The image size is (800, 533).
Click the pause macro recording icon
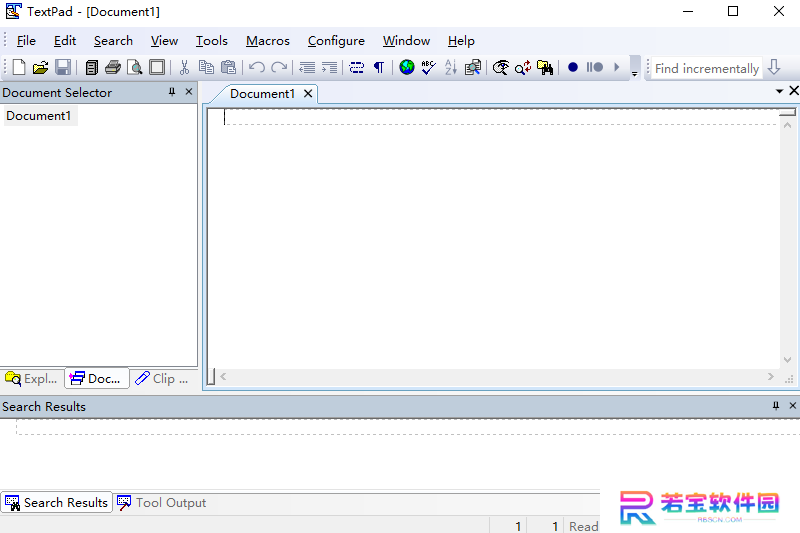point(595,67)
